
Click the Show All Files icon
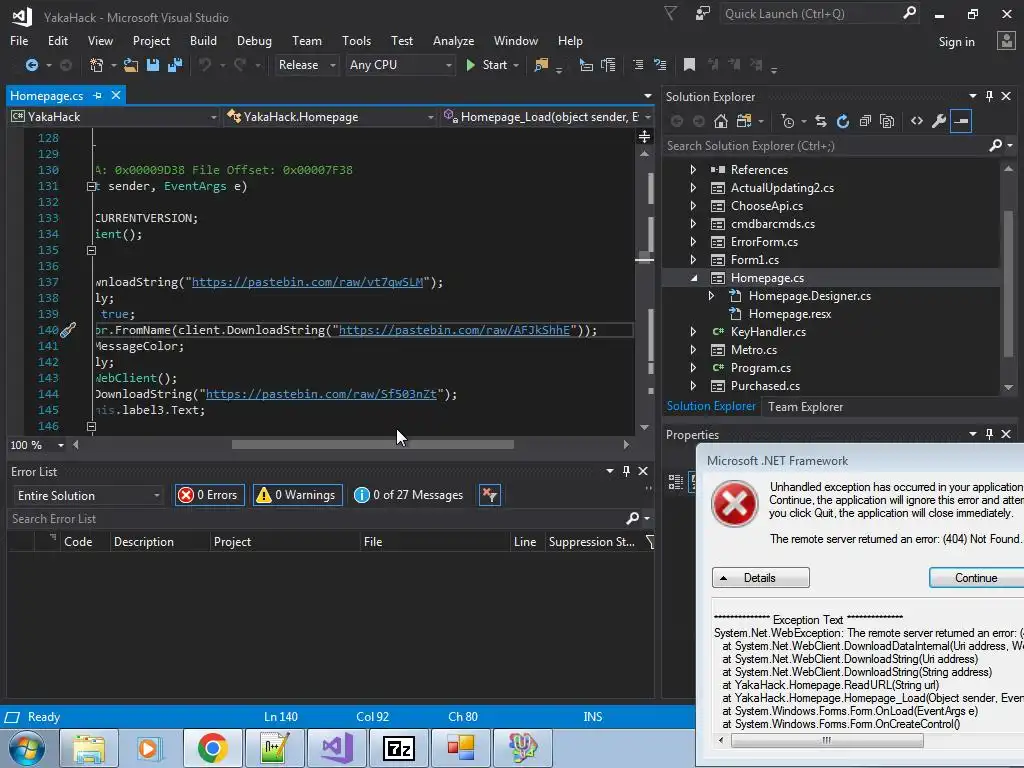tap(887, 121)
